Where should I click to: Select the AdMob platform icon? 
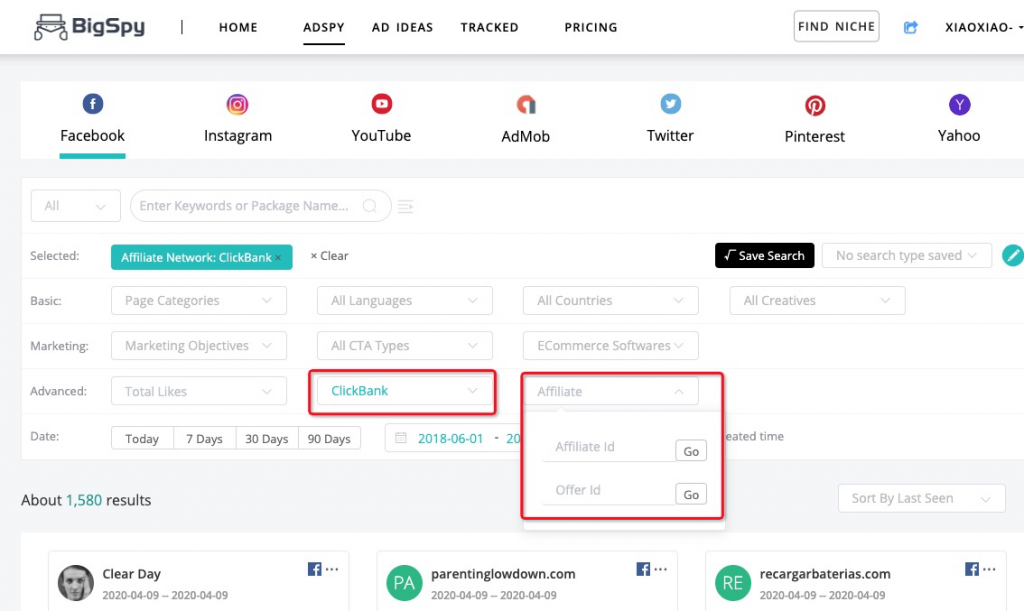526,104
